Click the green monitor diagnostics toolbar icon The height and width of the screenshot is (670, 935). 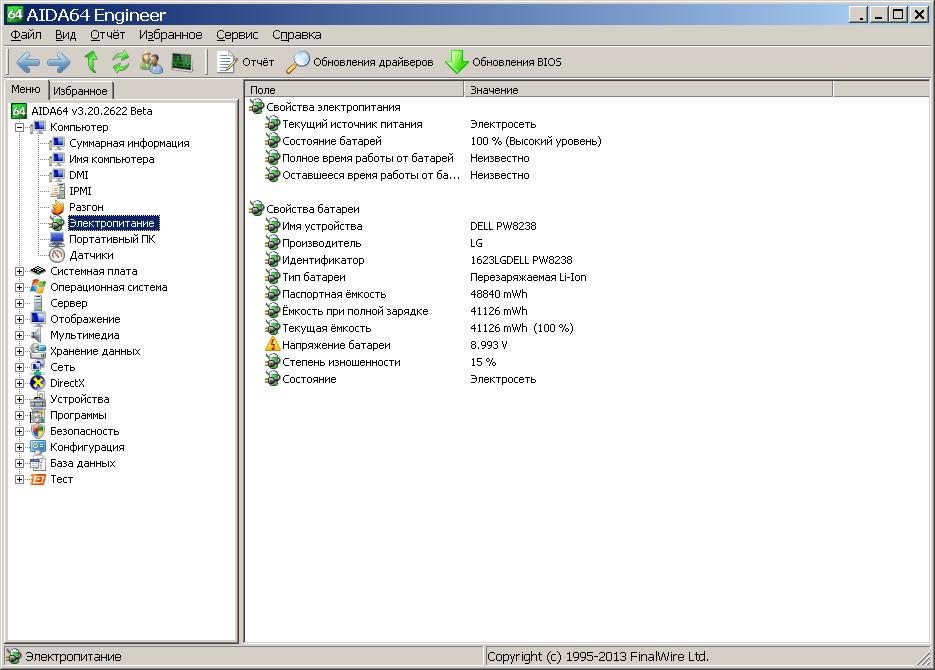coord(181,62)
